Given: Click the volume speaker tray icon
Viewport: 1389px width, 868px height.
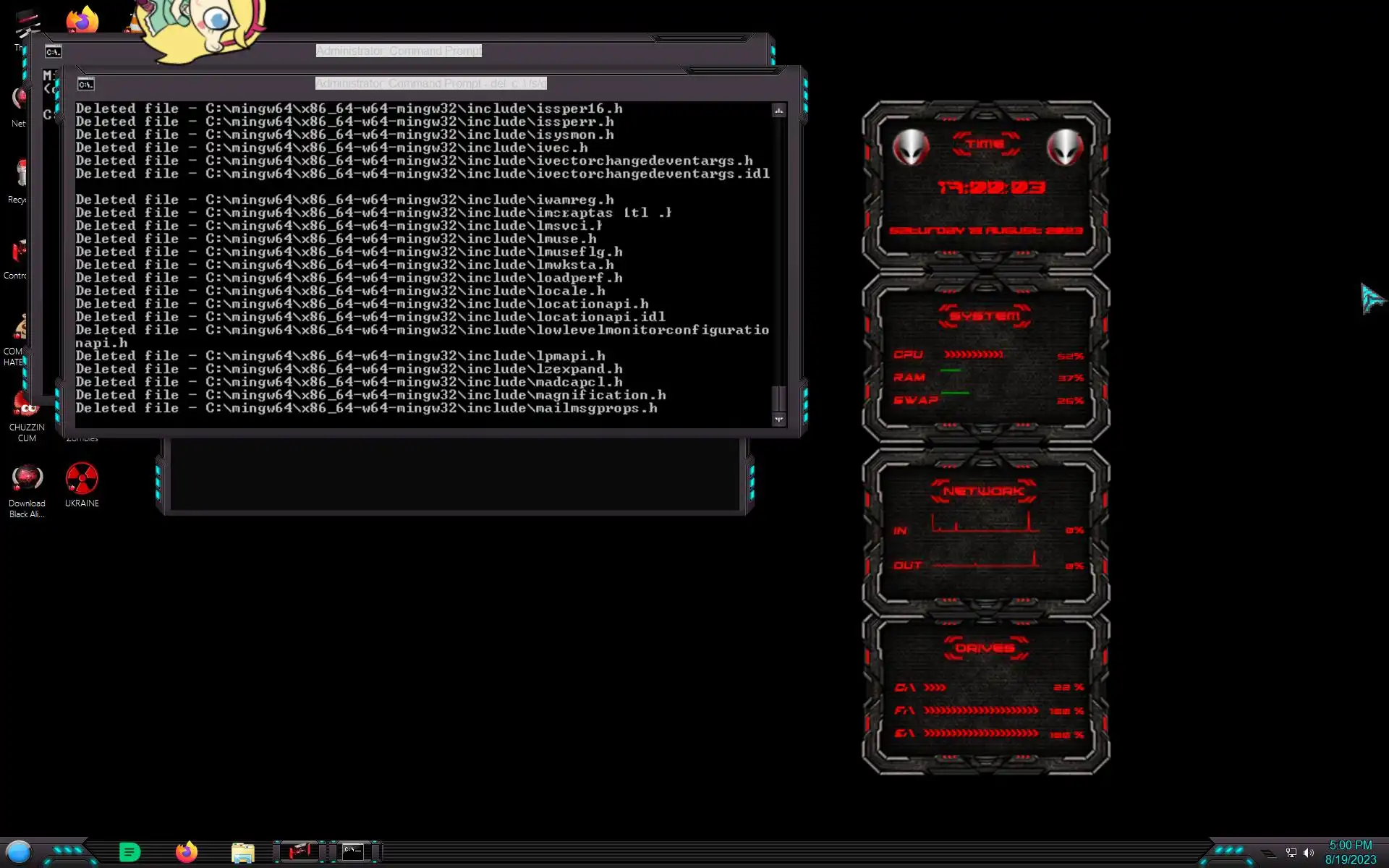Looking at the screenshot, I should tap(1308, 853).
